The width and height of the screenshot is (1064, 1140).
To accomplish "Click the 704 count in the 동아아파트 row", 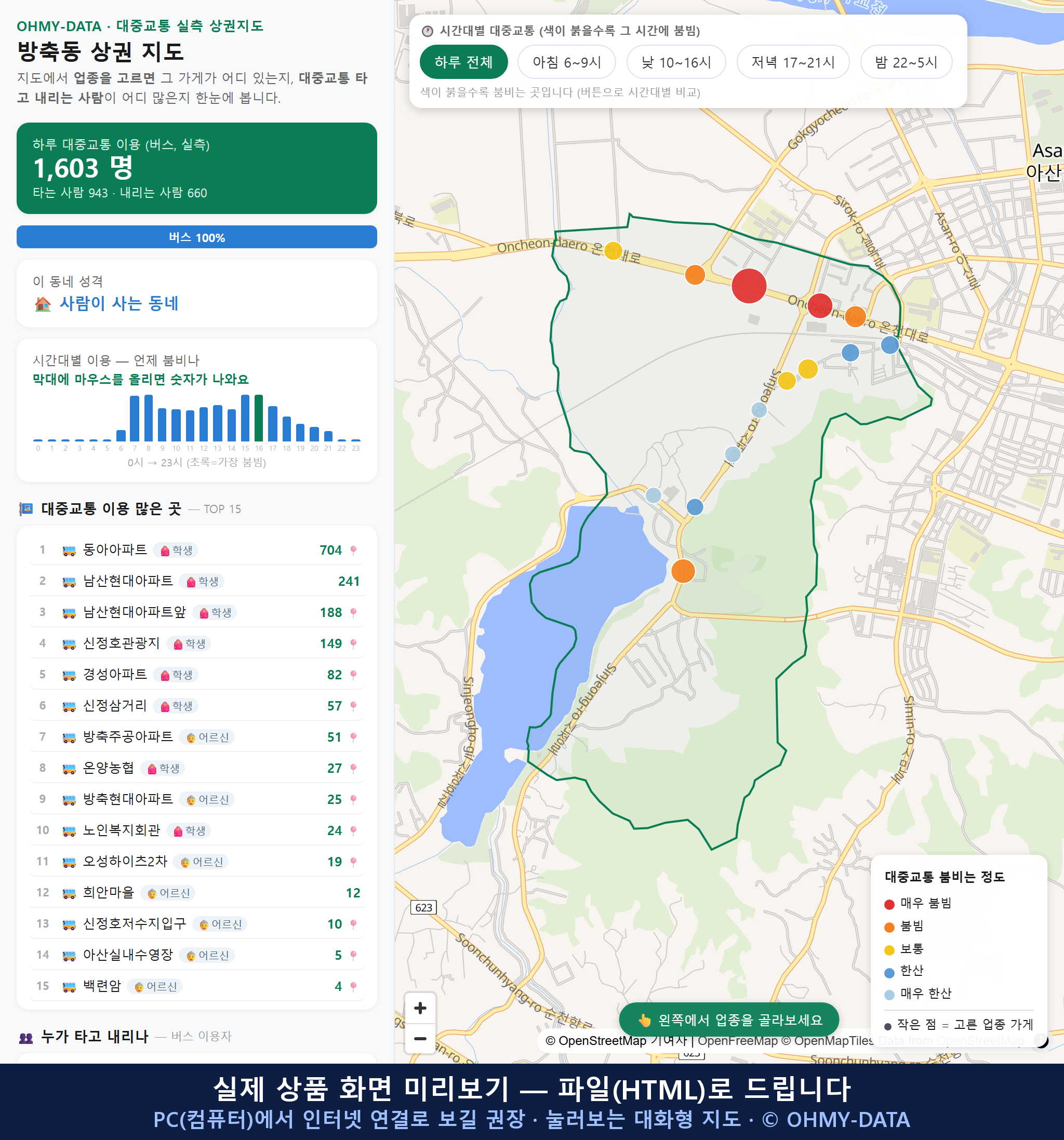I will [x=330, y=550].
